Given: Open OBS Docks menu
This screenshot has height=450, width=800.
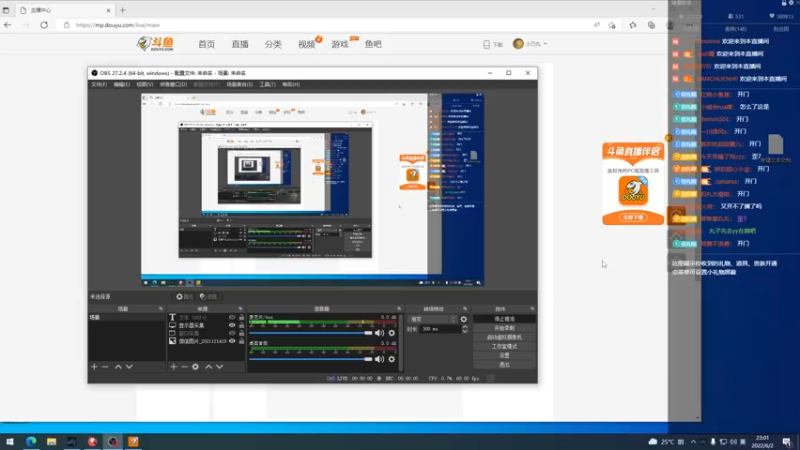Looking at the screenshot, I should 173,84.
